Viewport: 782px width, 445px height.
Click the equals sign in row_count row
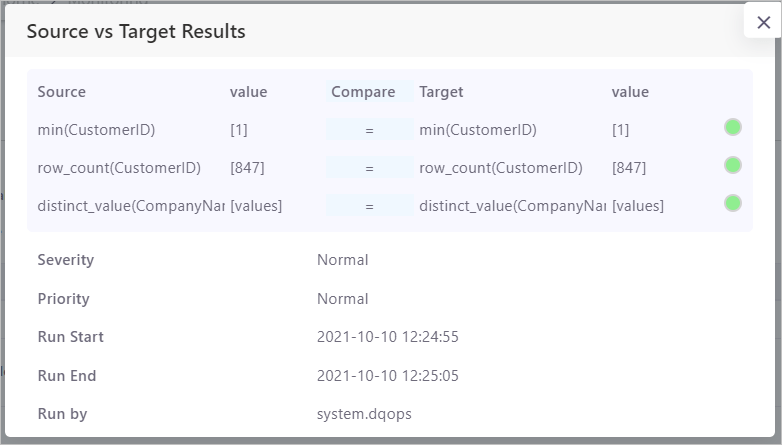click(369, 168)
